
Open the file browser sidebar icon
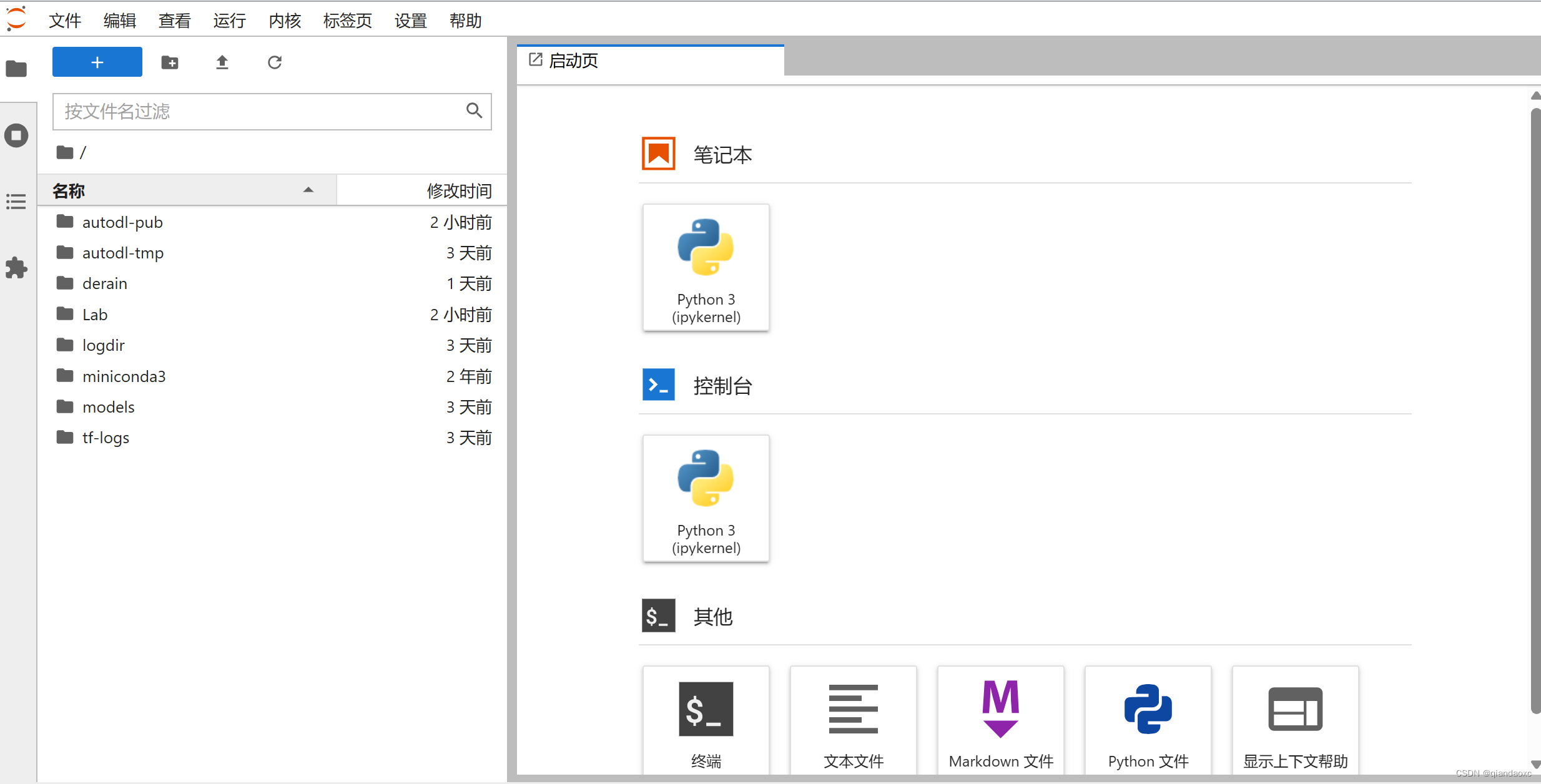[x=17, y=68]
